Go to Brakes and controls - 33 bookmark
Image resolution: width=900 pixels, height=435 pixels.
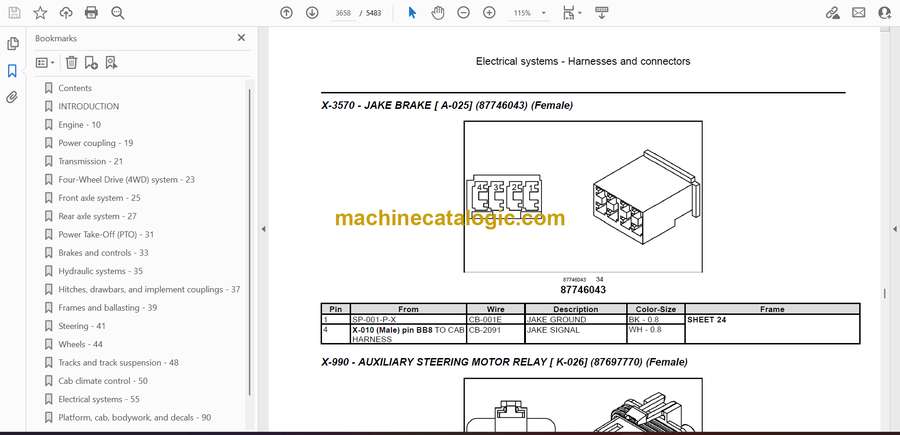pyautogui.click(x=103, y=253)
